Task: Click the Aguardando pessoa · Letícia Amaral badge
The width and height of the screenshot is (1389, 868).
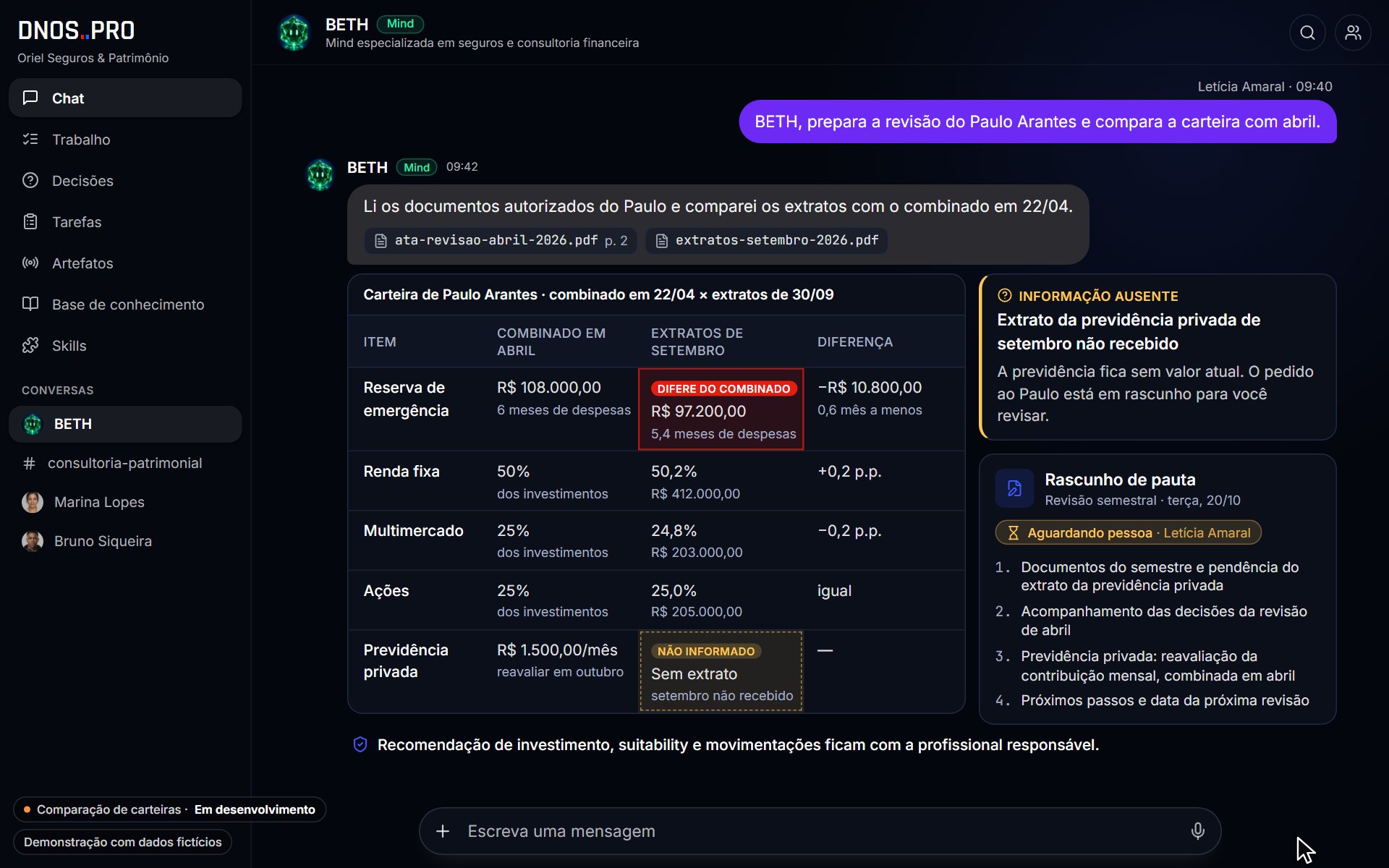Action: tap(1129, 533)
